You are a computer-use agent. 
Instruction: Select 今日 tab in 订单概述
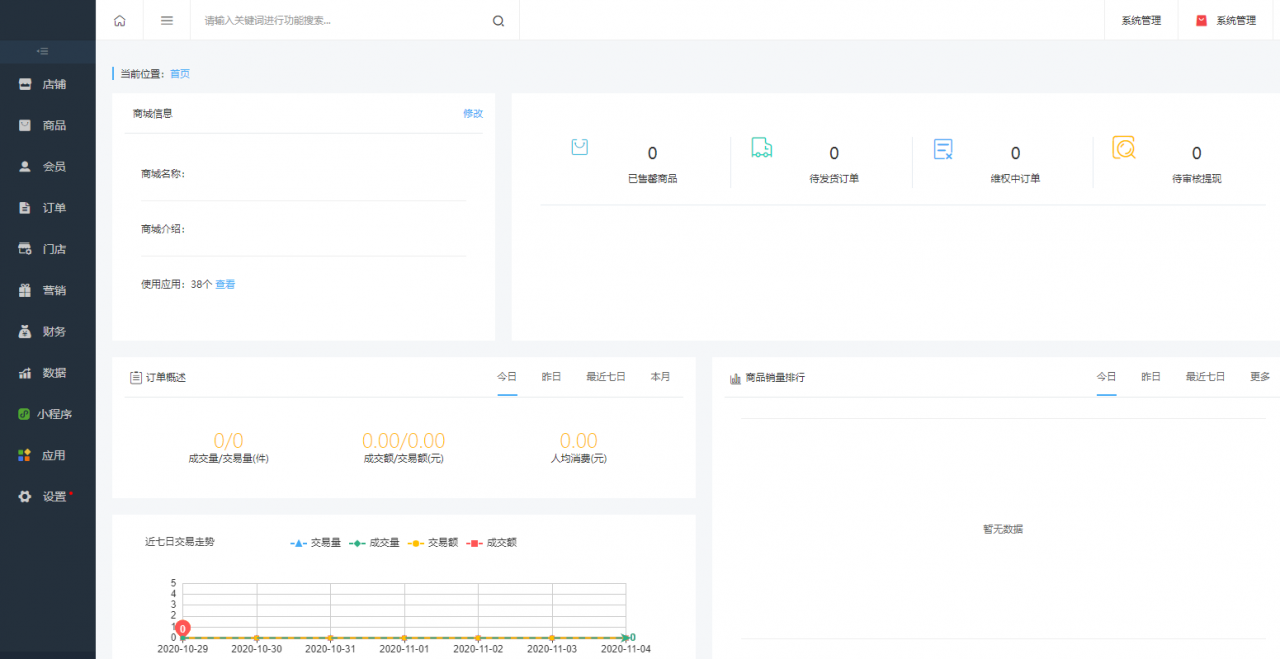(x=507, y=377)
